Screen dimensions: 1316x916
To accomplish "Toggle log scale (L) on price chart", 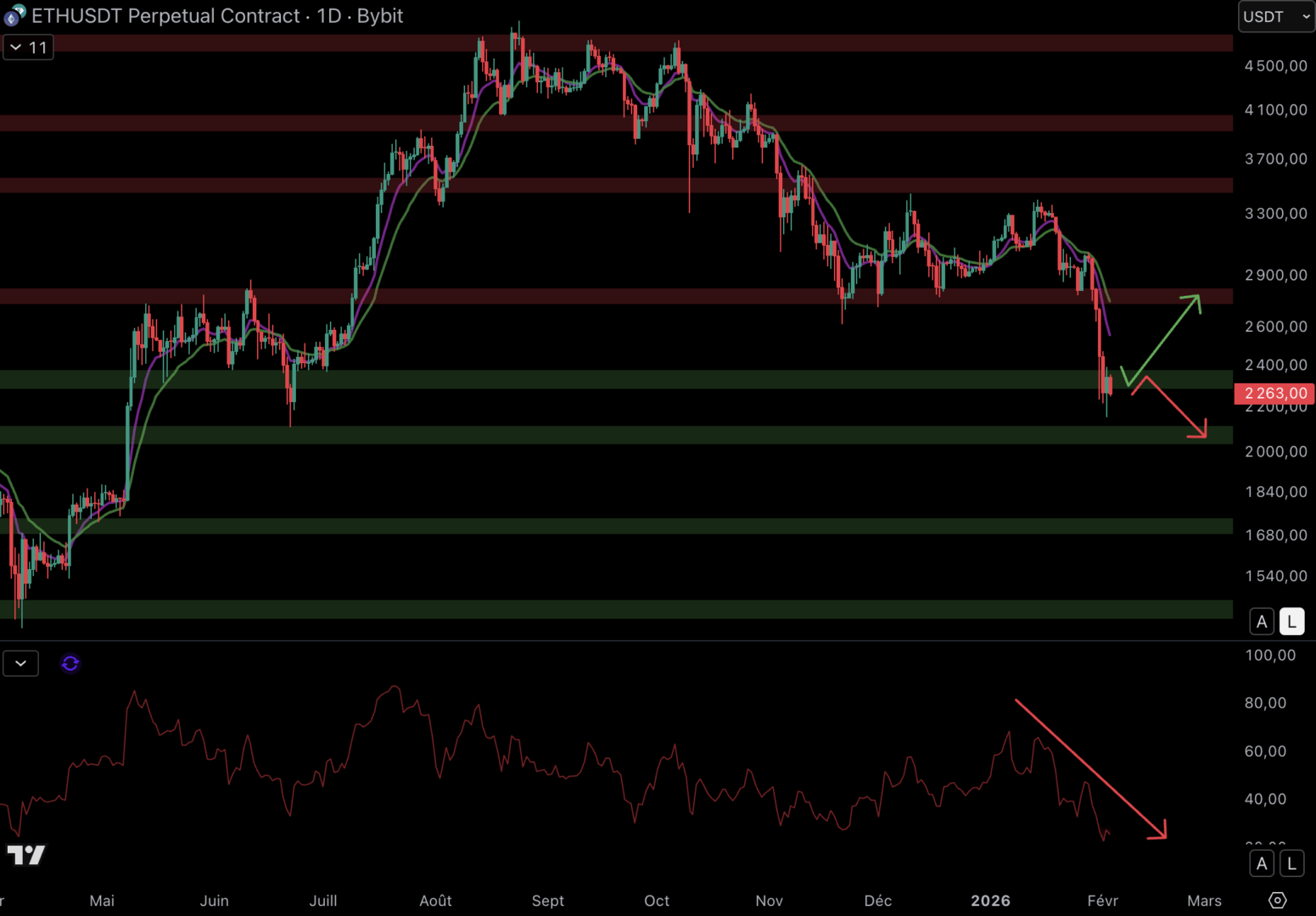I will (x=1291, y=622).
